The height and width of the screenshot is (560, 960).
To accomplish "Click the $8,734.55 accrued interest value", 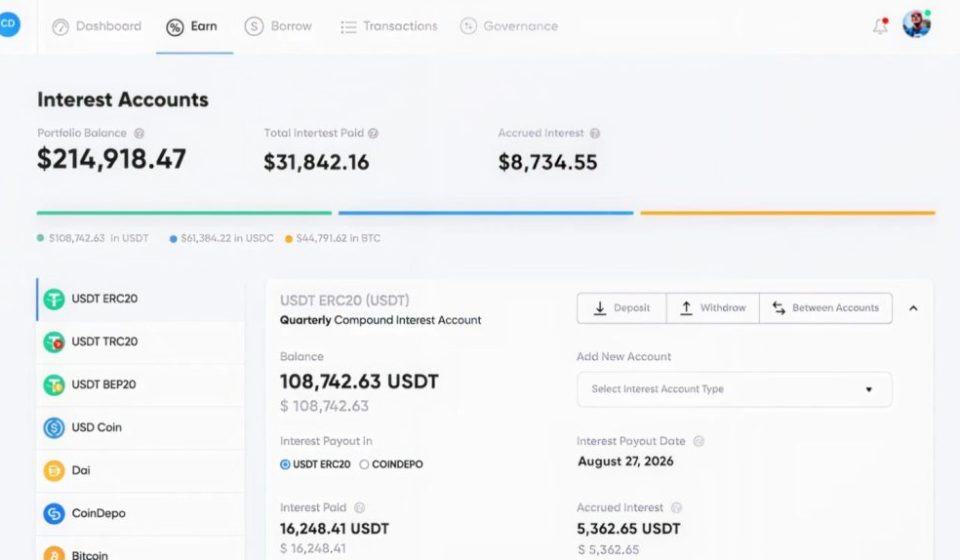I will (547, 162).
